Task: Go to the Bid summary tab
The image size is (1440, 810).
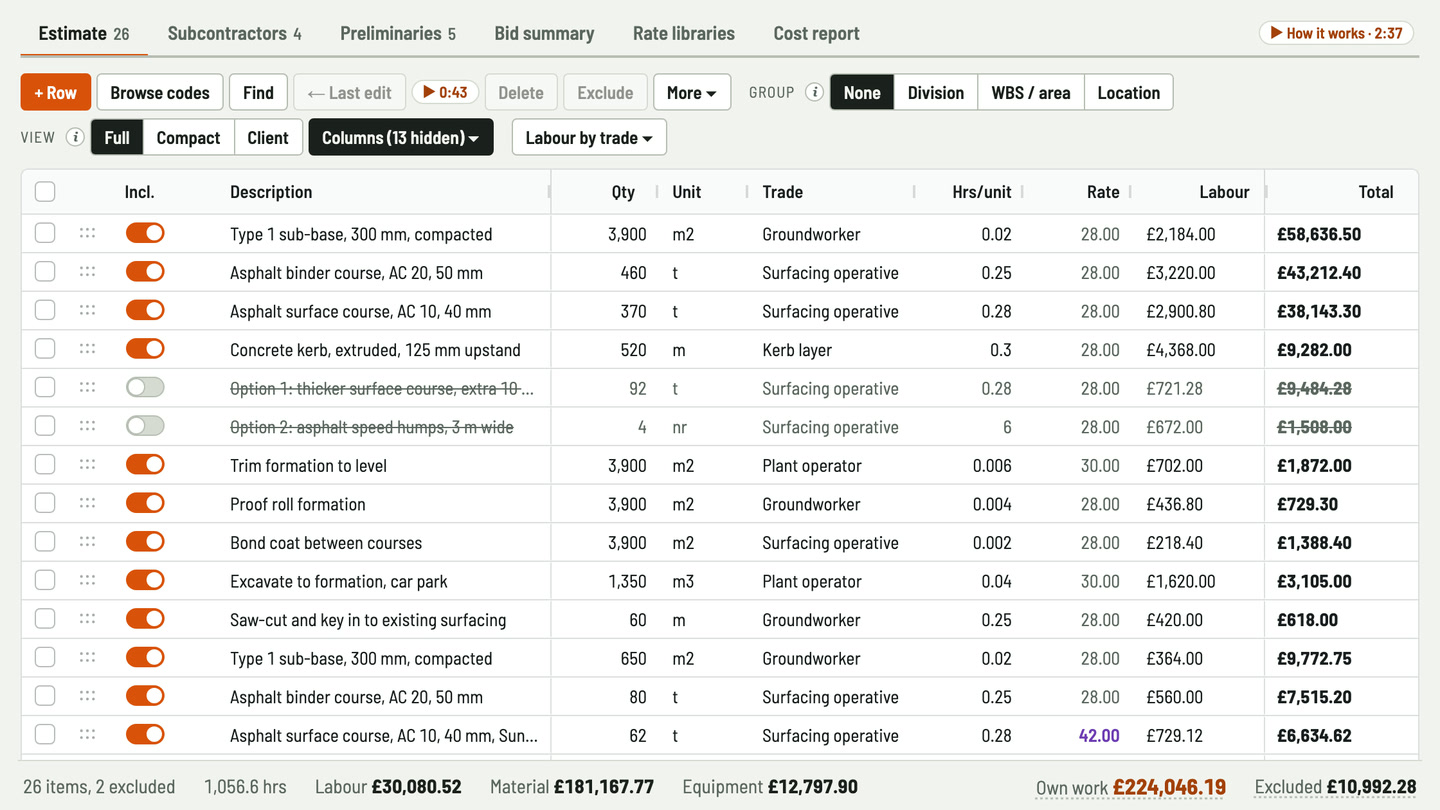Action: pos(544,33)
